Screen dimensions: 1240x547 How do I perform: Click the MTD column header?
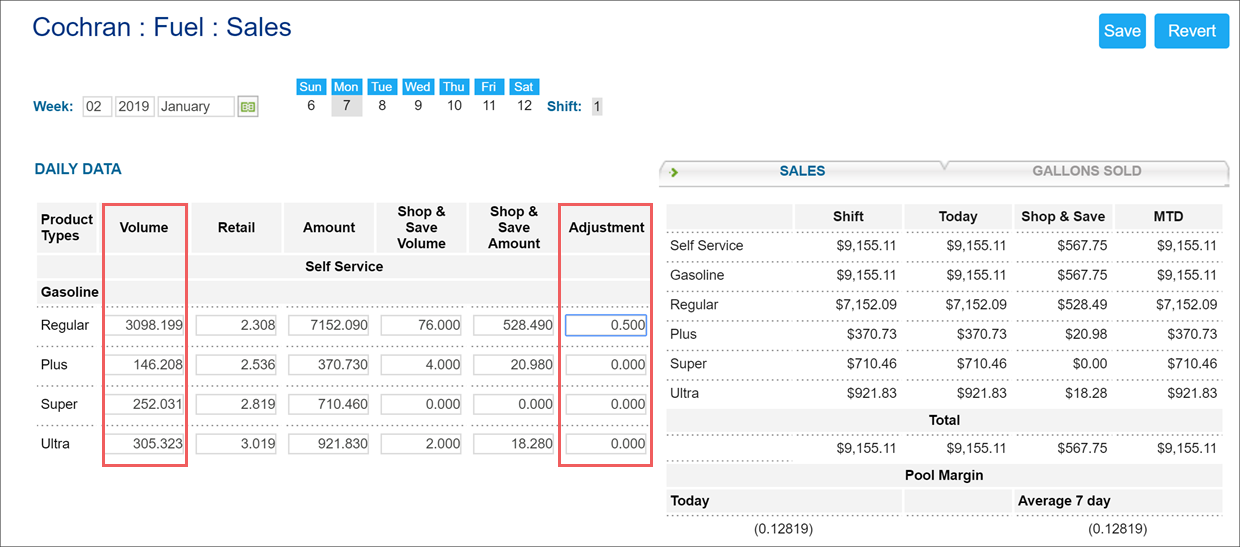1168,216
